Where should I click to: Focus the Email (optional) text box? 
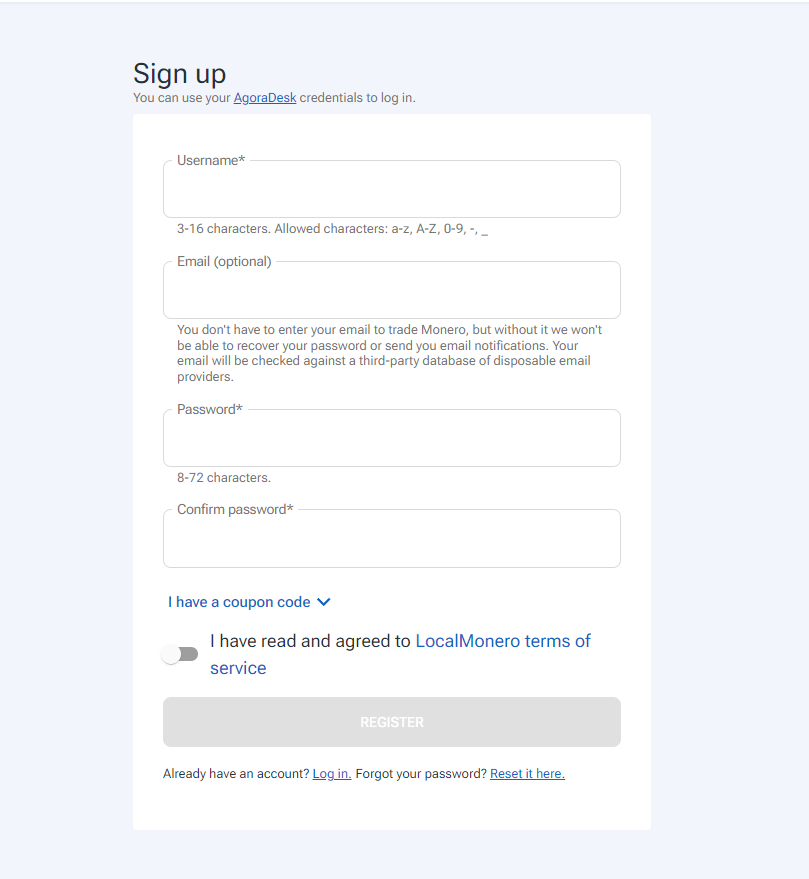click(391, 291)
